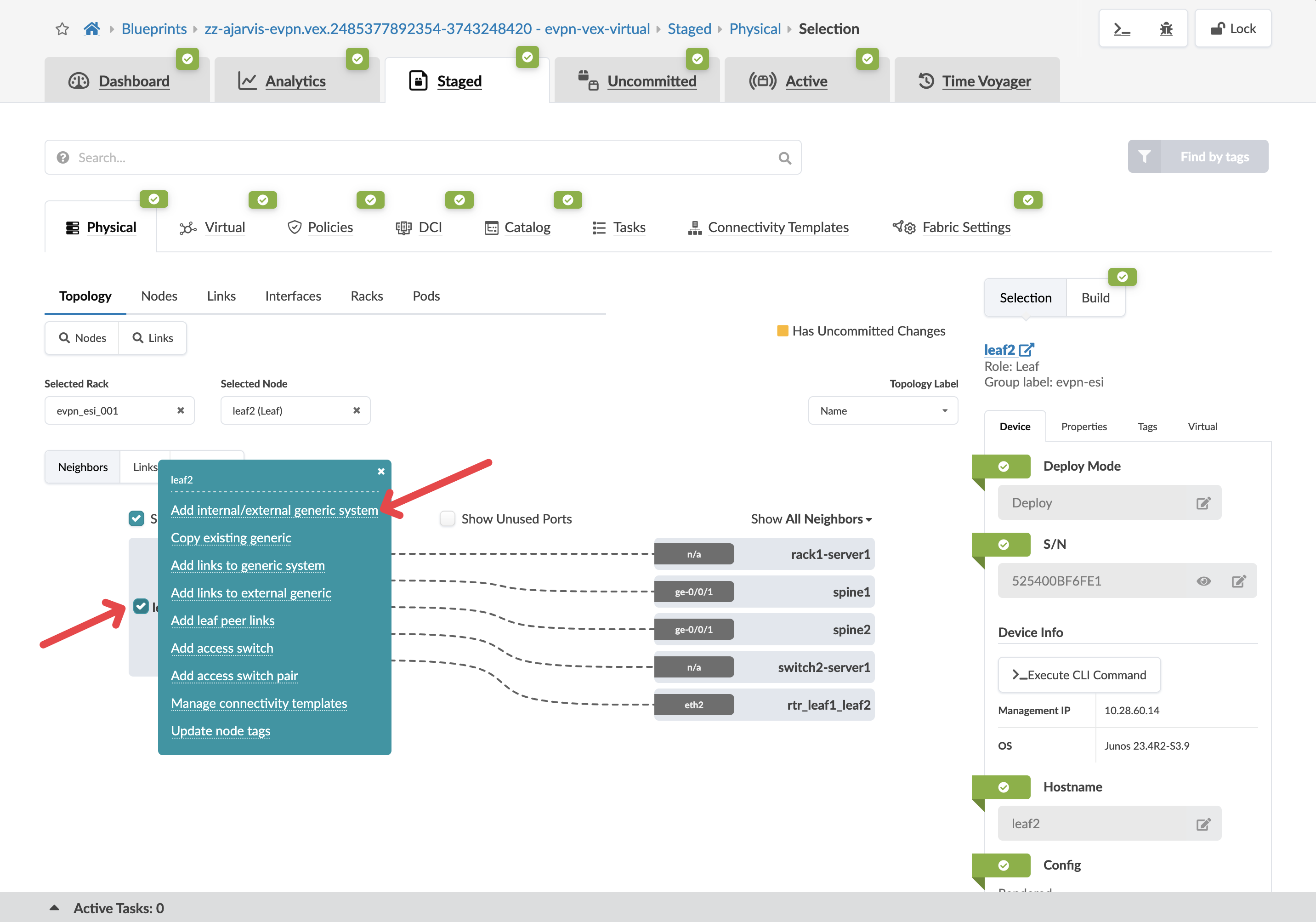1316x922 pixels.
Task: Switch to the Uncommitted tab
Action: click(x=651, y=81)
